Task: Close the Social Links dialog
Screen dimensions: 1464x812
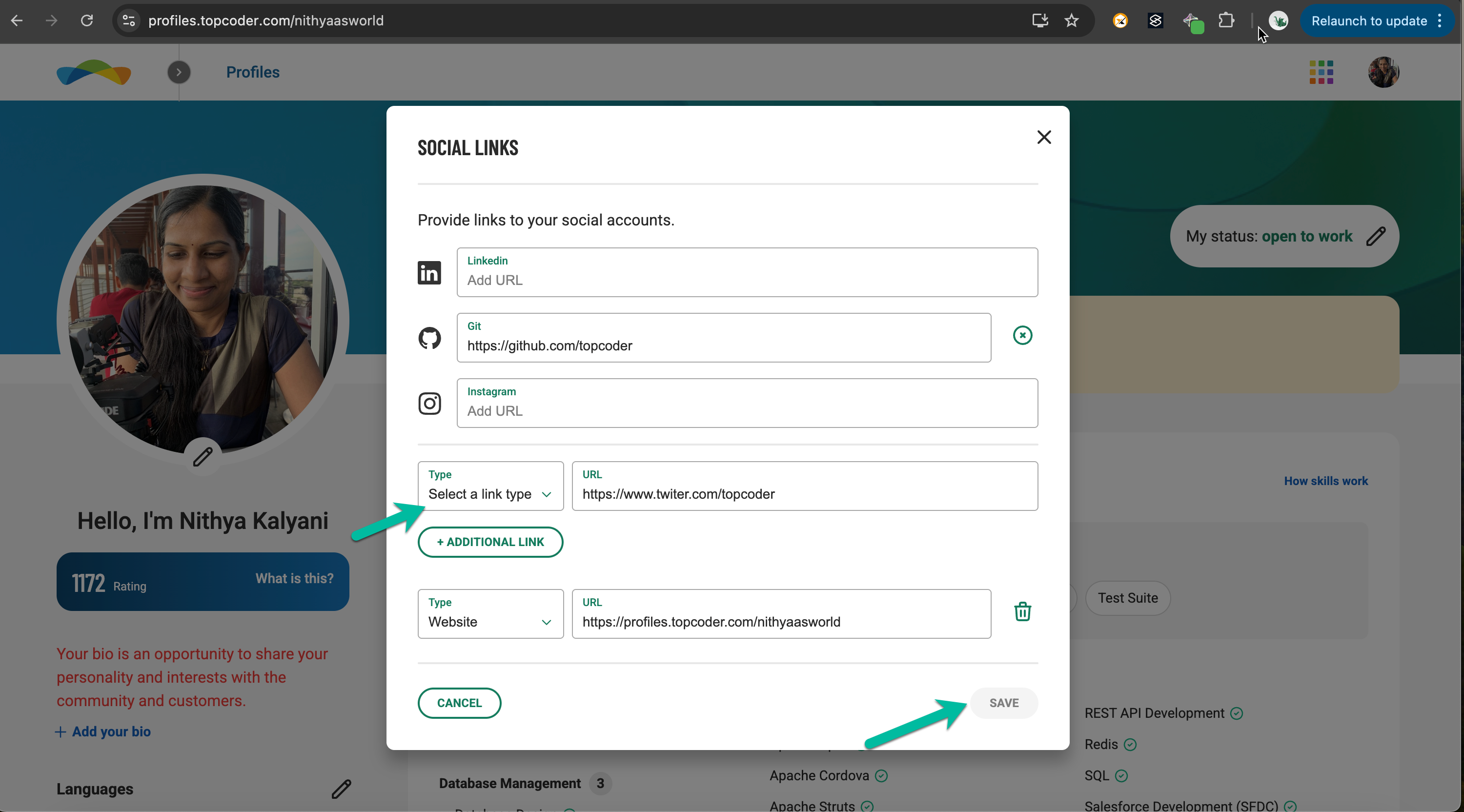Action: pos(1043,137)
